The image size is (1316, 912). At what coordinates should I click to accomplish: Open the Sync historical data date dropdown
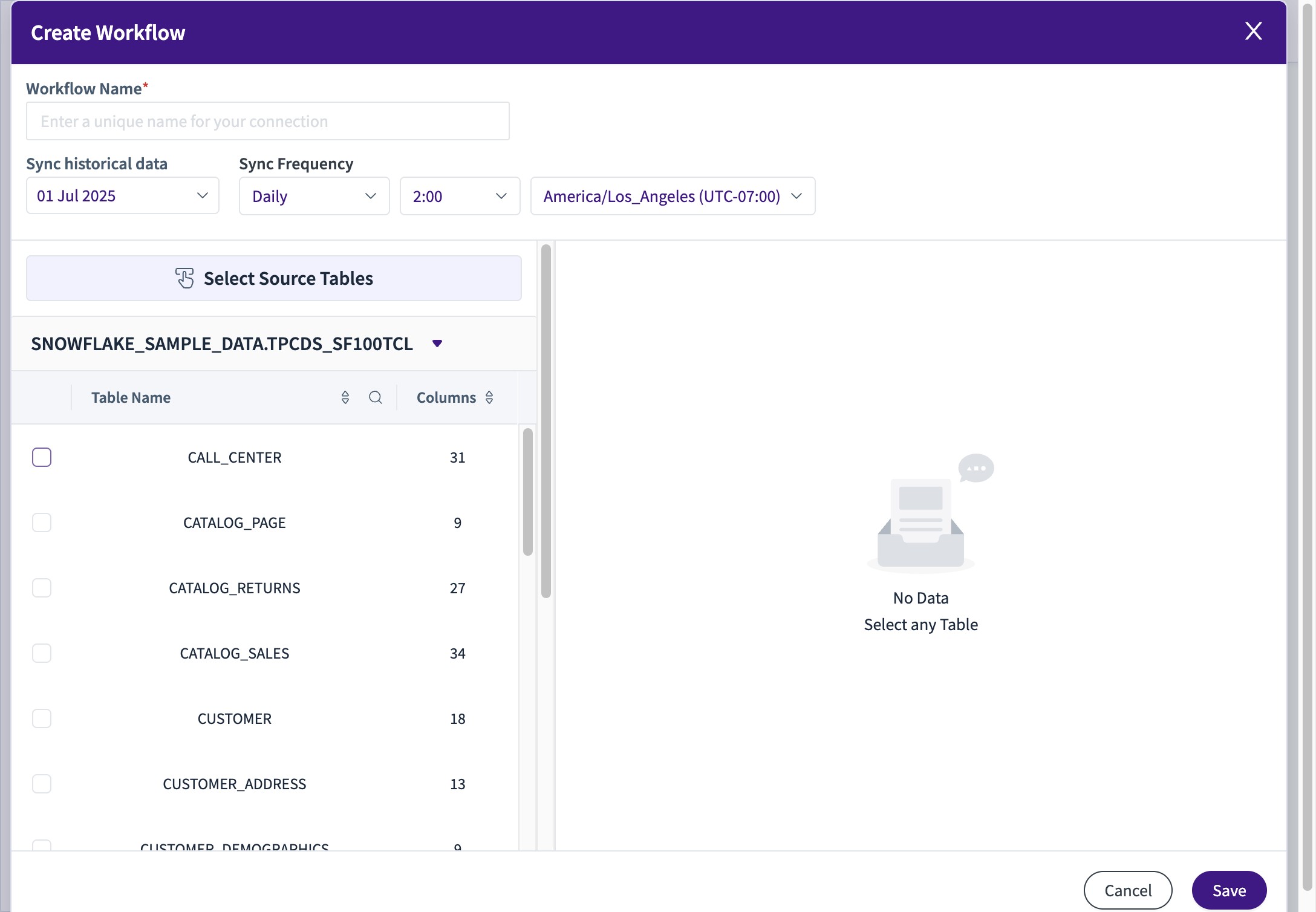pos(122,196)
